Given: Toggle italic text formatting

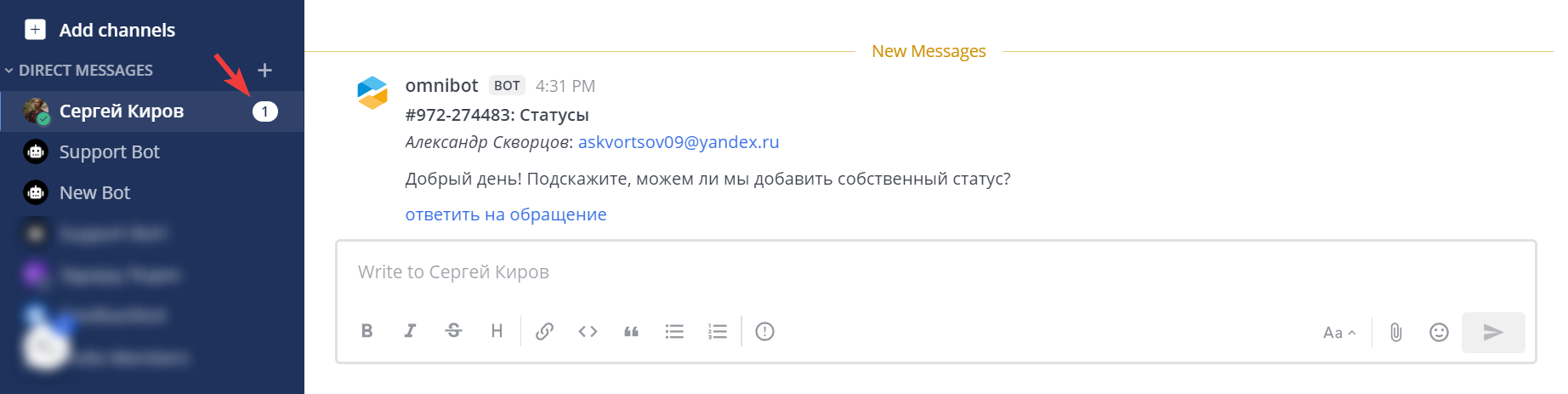Looking at the screenshot, I should [x=410, y=331].
